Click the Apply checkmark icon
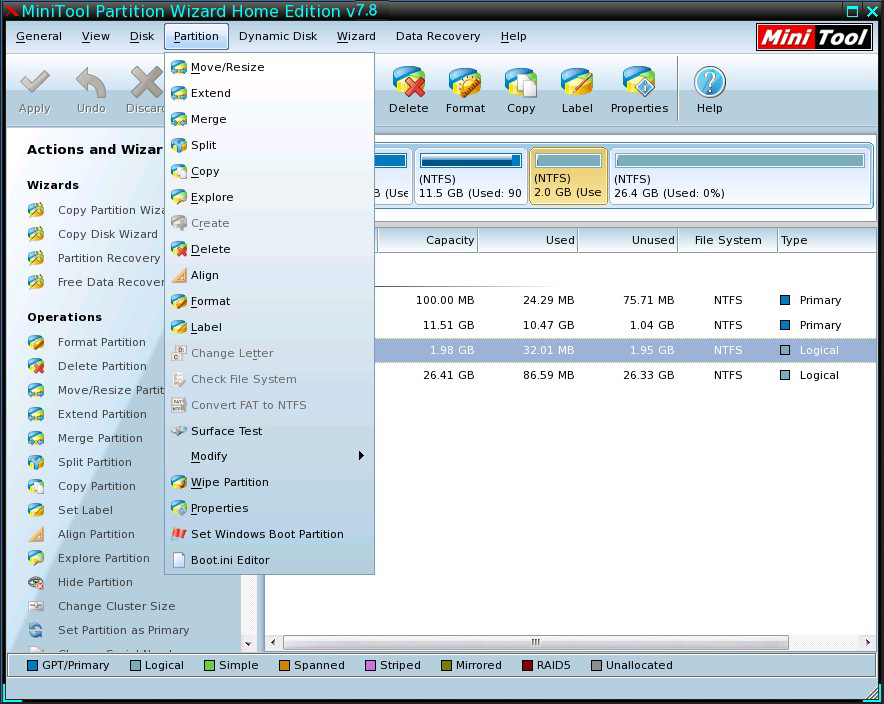This screenshot has width=884, height=704. pos(35,90)
